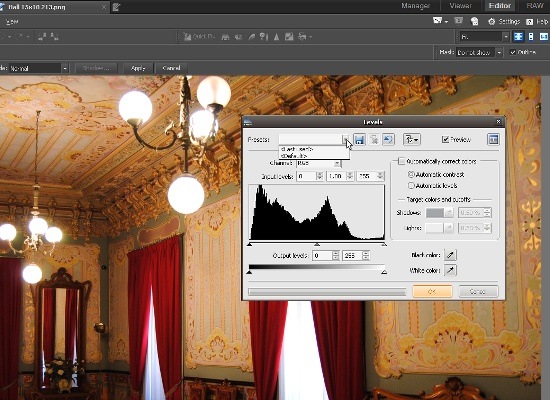Click the Shadows color swatch
Image resolution: width=550 pixels, height=400 pixels.
coord(435,213)
